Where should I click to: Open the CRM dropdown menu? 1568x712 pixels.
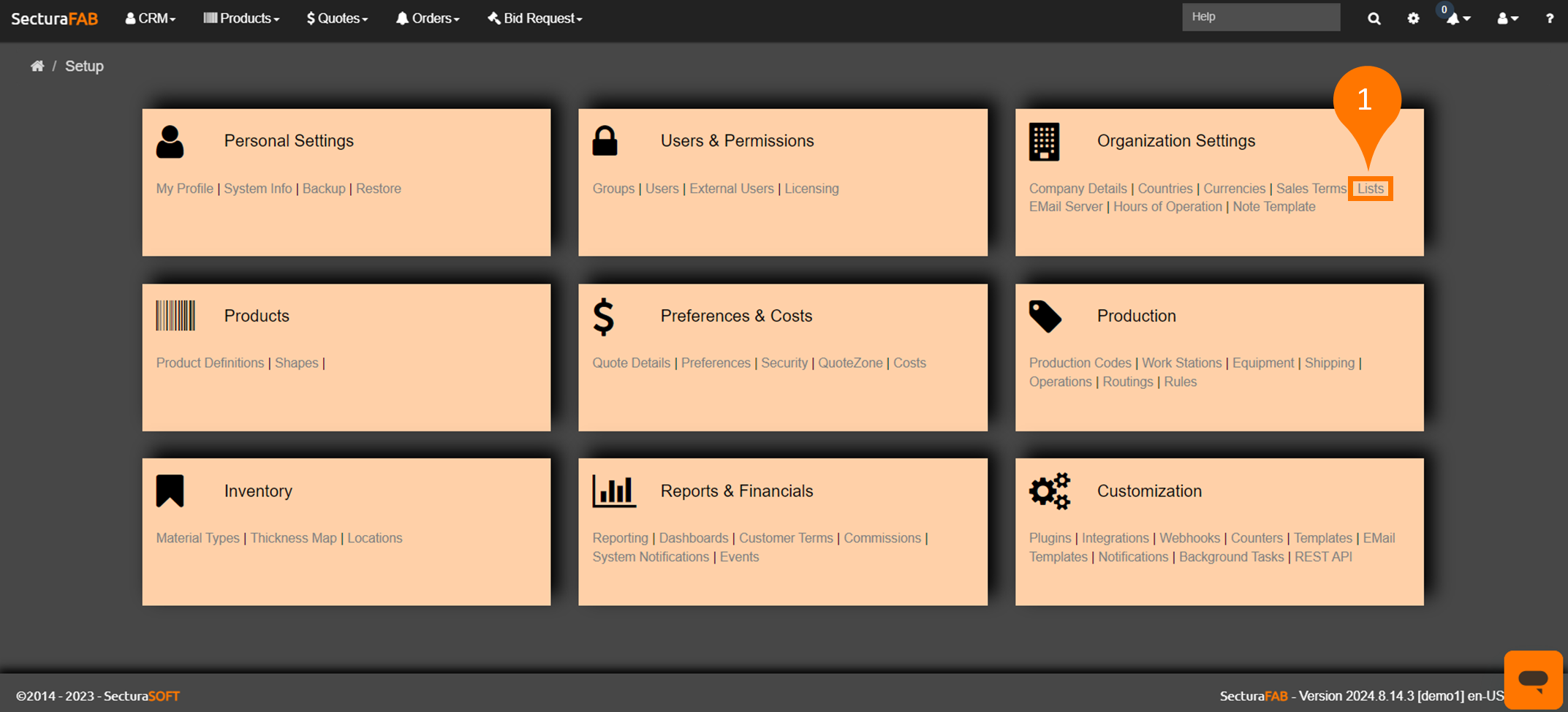click(x=151, y=18)
